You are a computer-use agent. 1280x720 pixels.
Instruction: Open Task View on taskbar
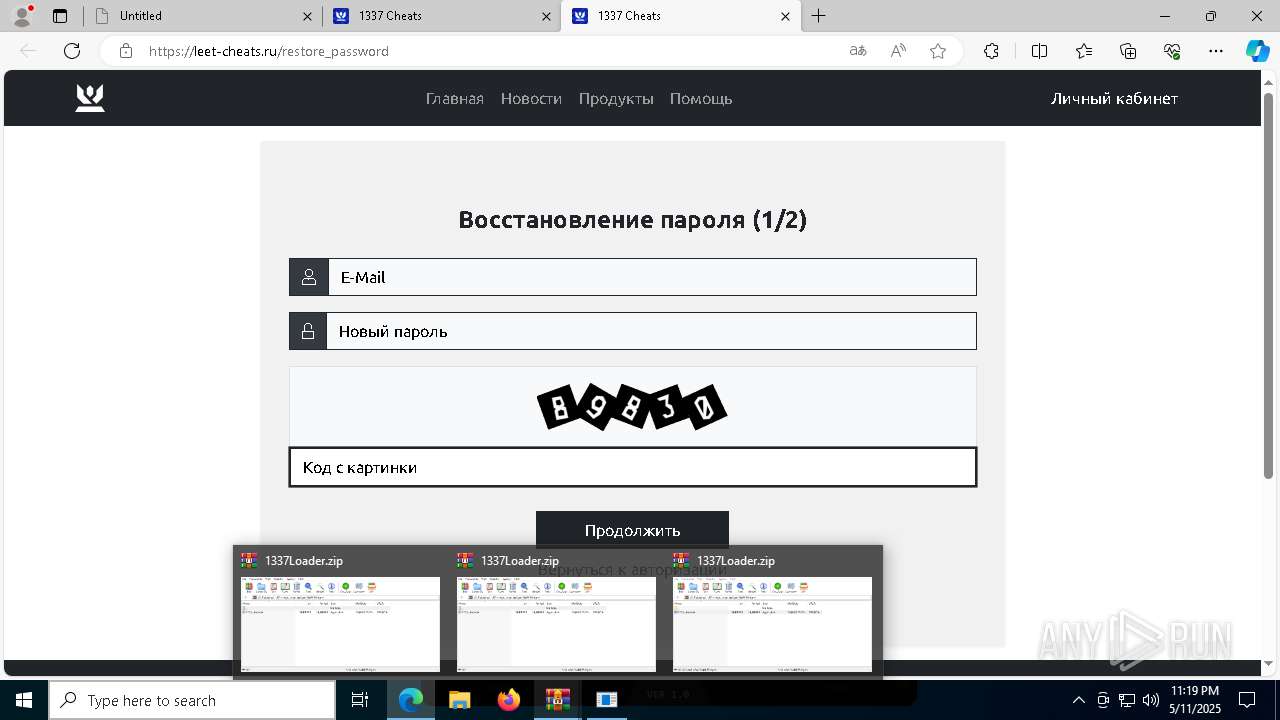click(361, 700)
